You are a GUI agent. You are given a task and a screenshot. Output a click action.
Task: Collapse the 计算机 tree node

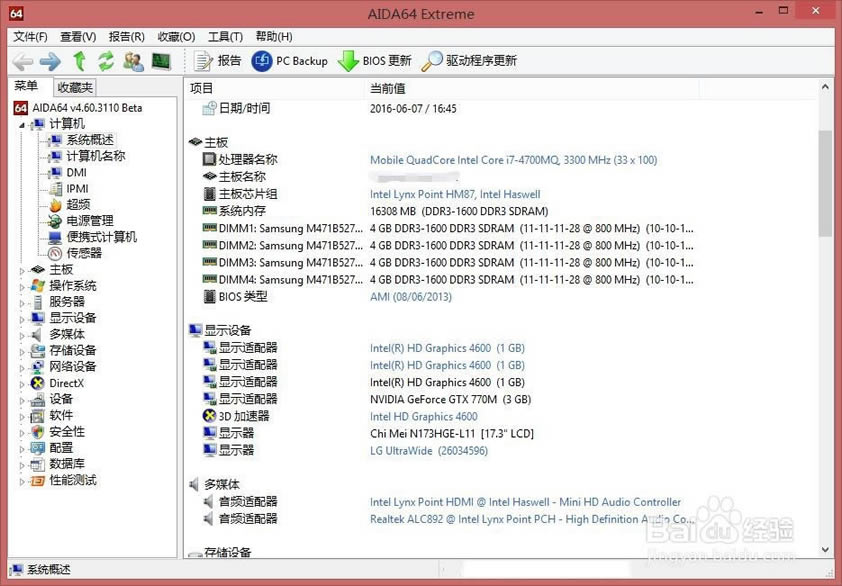point(22,125)
